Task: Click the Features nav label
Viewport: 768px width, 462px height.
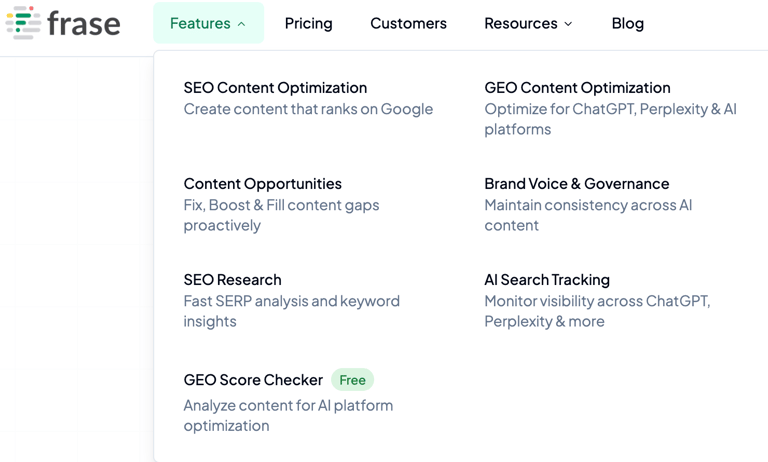Action: pyautogui.click(x=200, y=23)
